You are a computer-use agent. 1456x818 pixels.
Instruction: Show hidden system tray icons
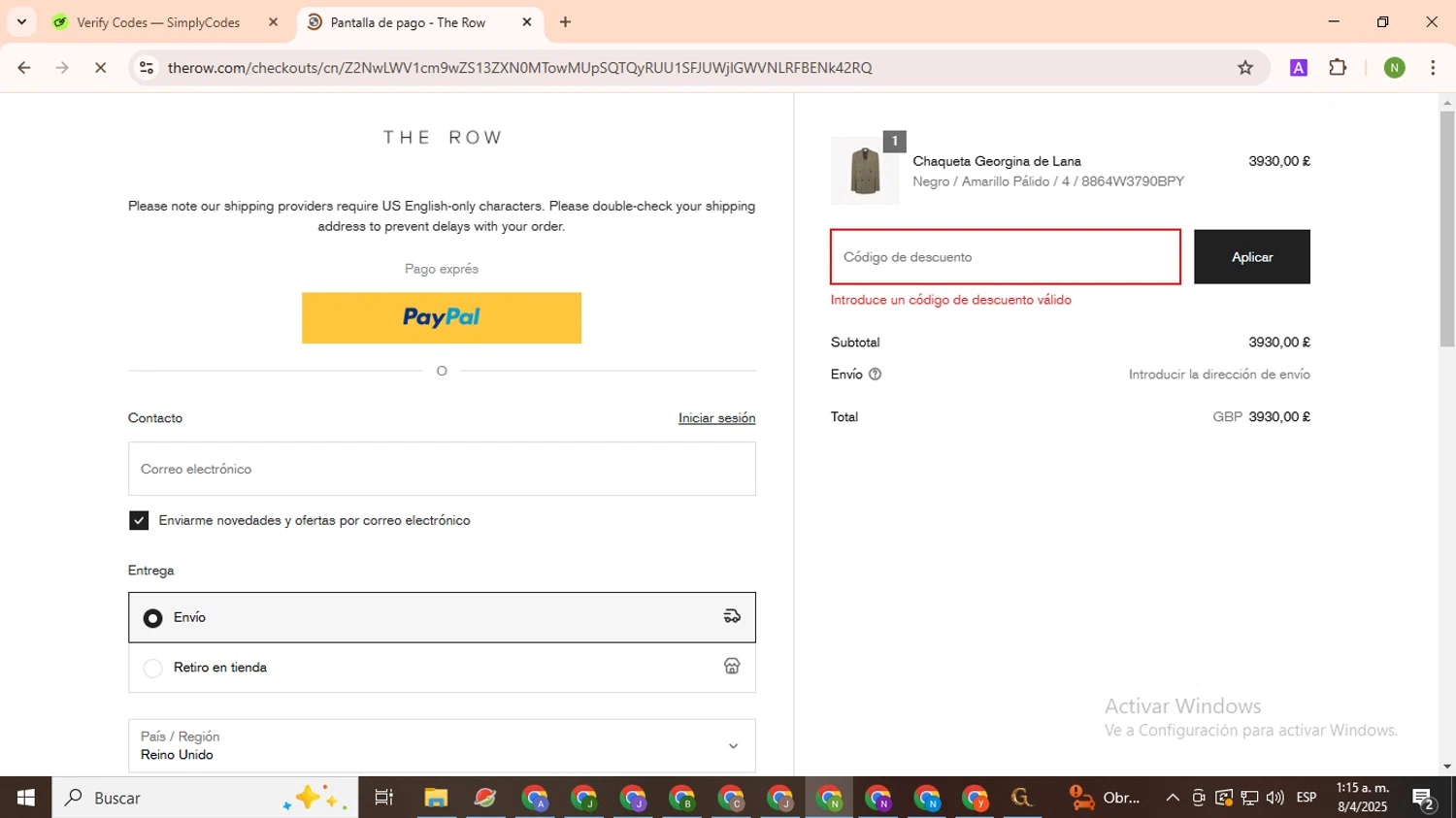coord(1173,798)
